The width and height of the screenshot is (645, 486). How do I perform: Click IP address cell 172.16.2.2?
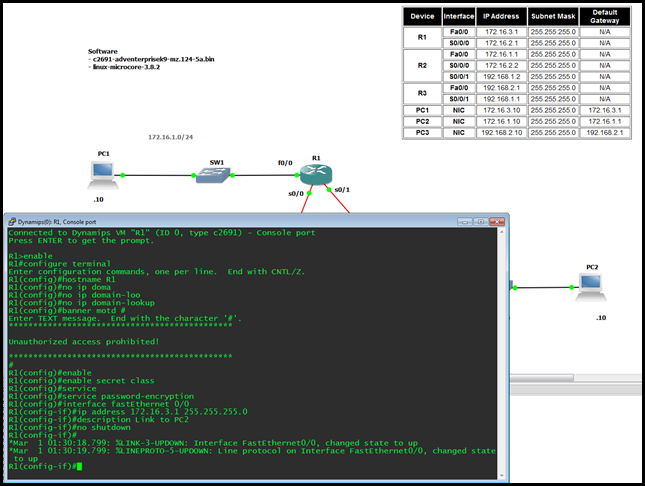(x=501, y=65)
